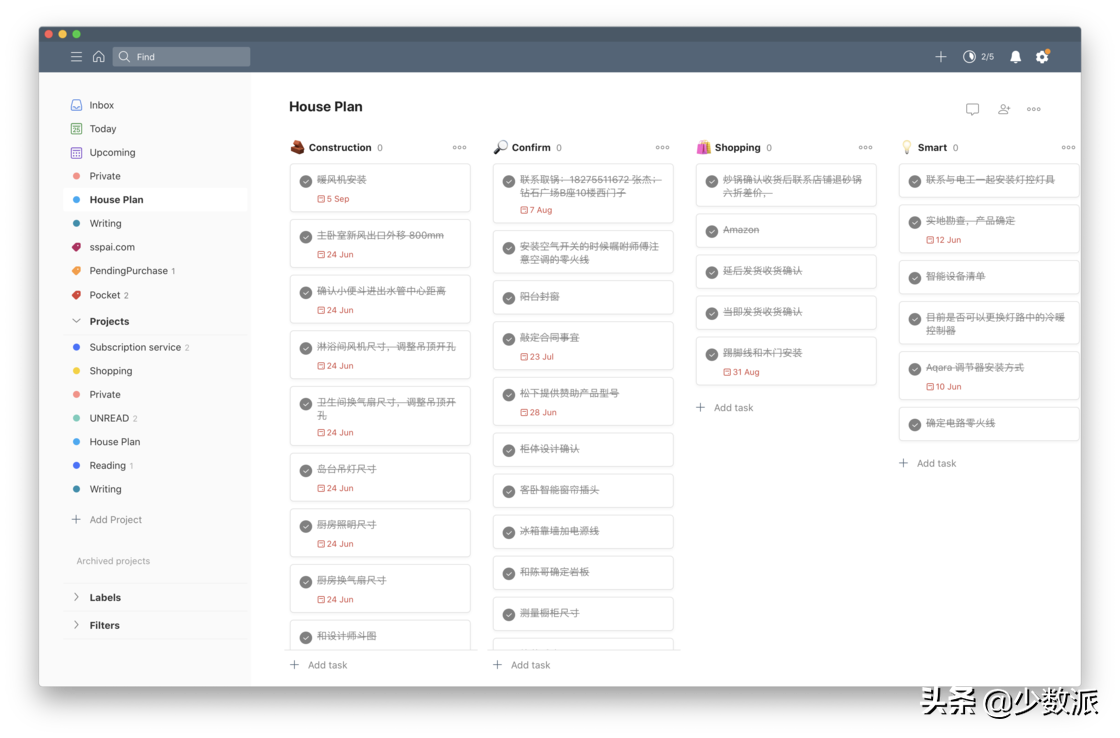Uncheck the 7 Aug task checkbox

coord(509,181)
